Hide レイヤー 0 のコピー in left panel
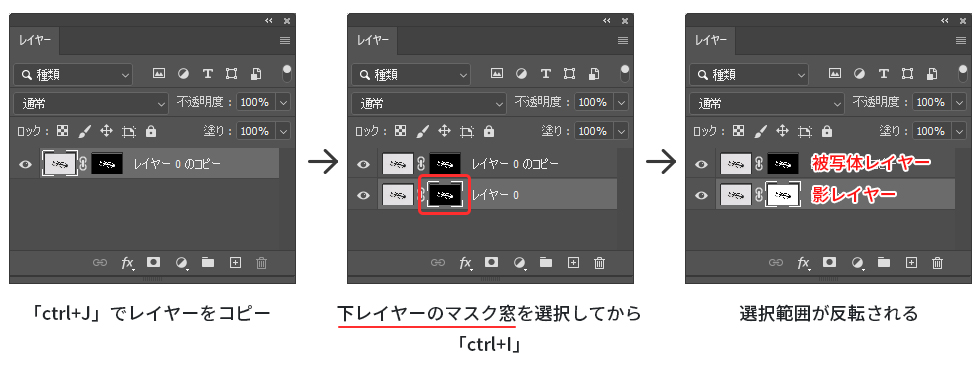The height and width of the screenshot is (375, 980). click(x=25, y=164)
